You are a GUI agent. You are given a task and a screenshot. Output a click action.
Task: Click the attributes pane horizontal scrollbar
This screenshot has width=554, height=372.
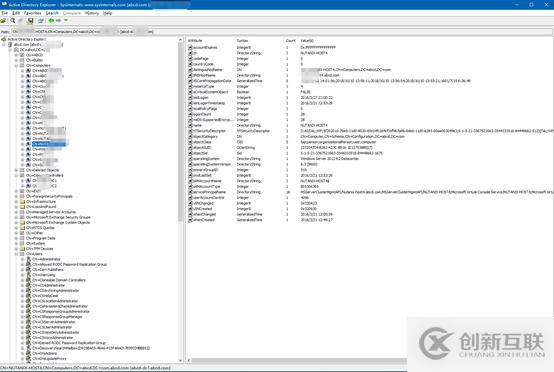coord(299,361)
